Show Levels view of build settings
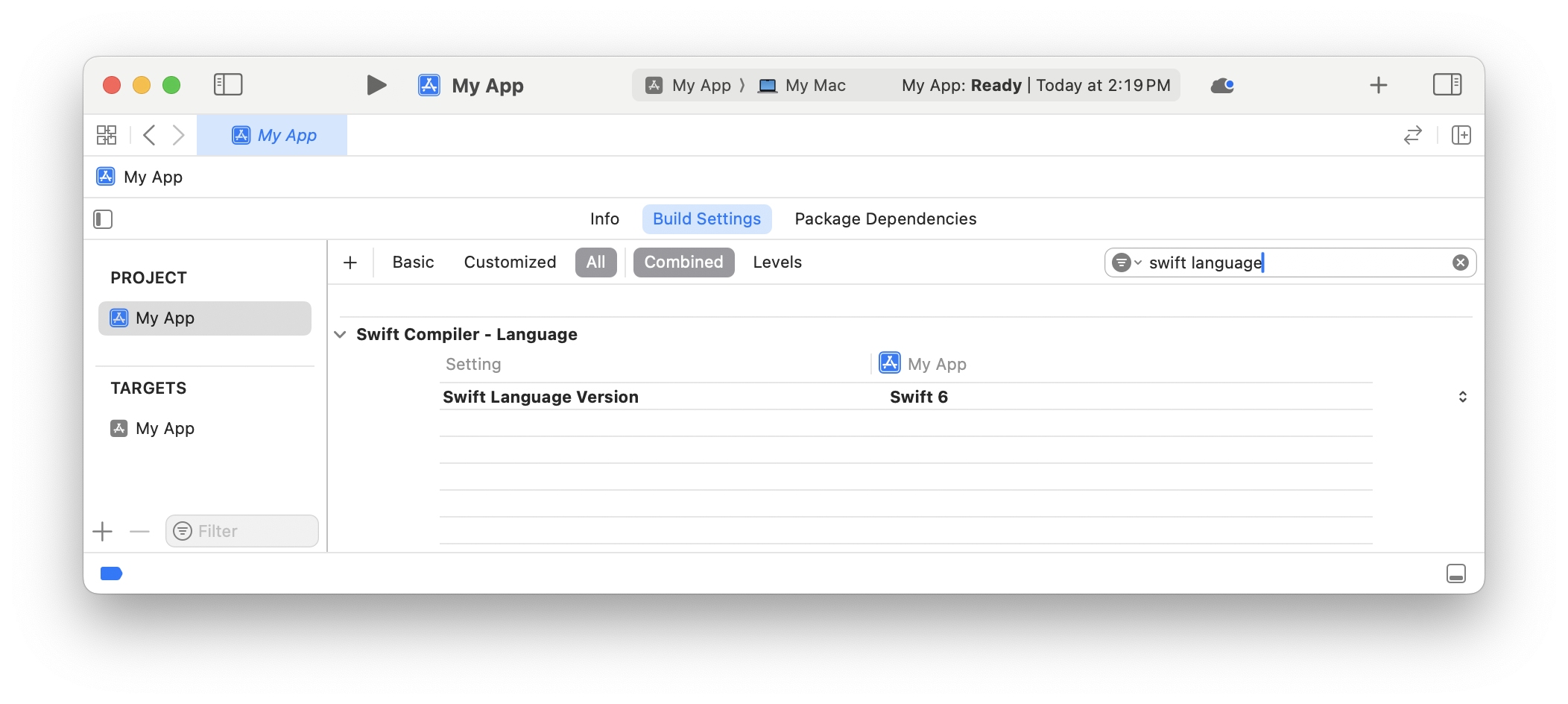Screen dimensions: 1568x704 (x=777, y=263)
